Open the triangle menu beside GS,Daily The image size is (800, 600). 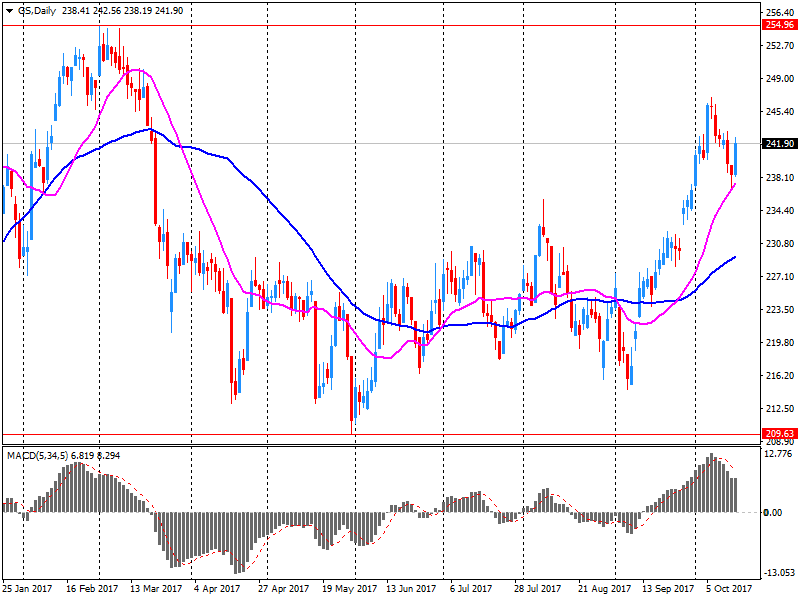[x=9, y=11]
